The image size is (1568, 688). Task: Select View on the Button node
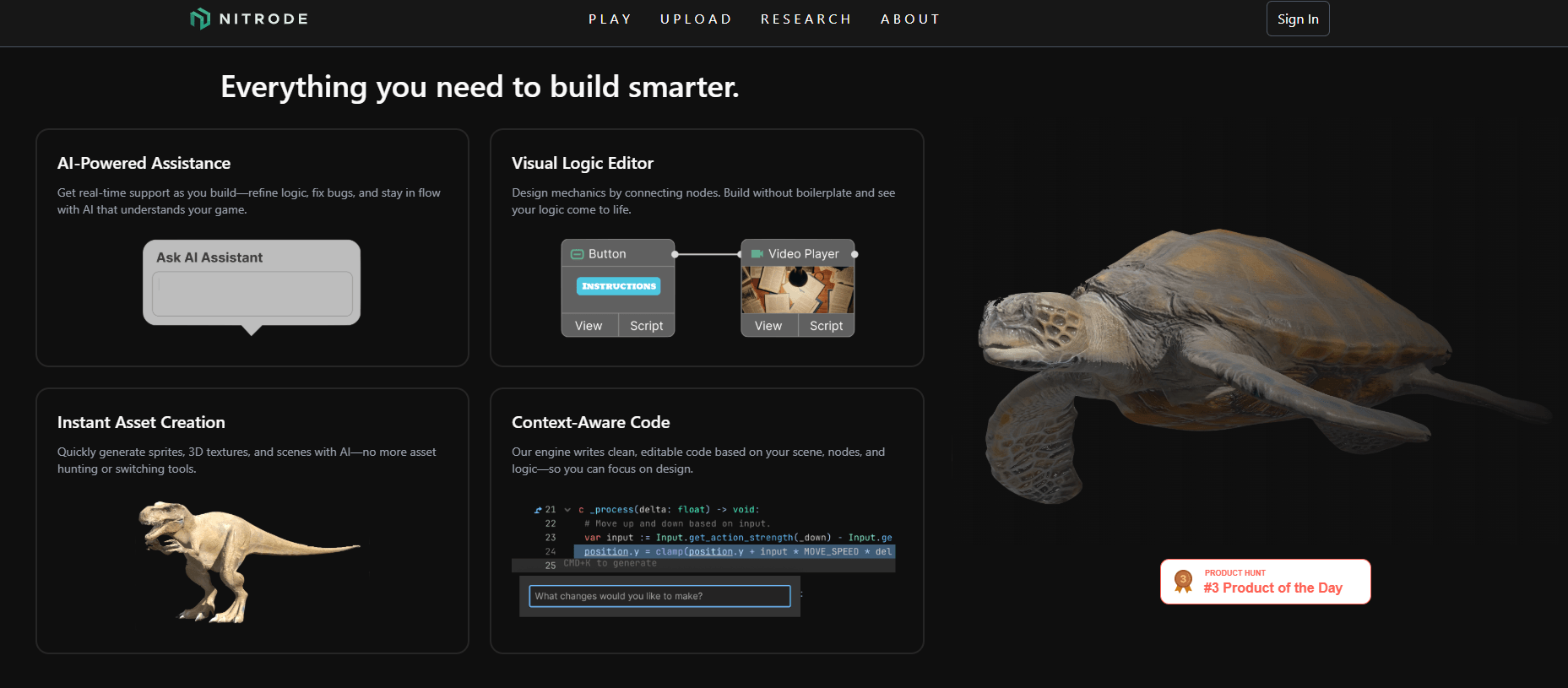[589, 326]
